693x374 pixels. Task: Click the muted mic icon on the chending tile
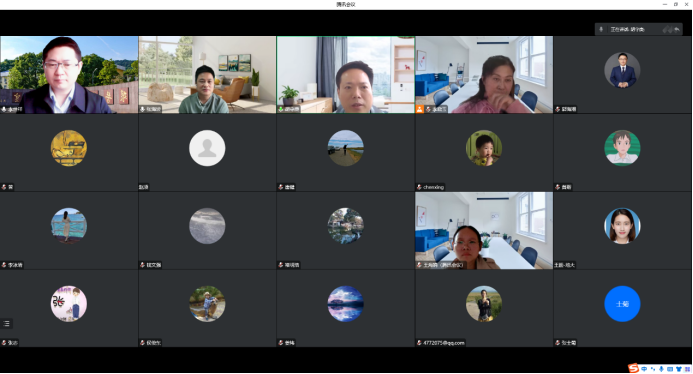coord(419,187)
